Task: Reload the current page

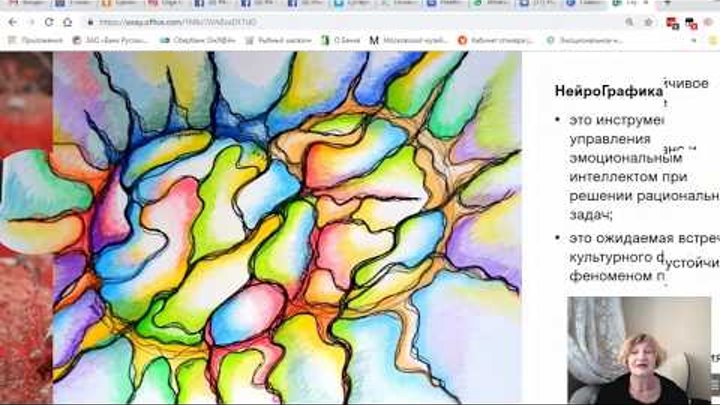Action: (49, 21)
